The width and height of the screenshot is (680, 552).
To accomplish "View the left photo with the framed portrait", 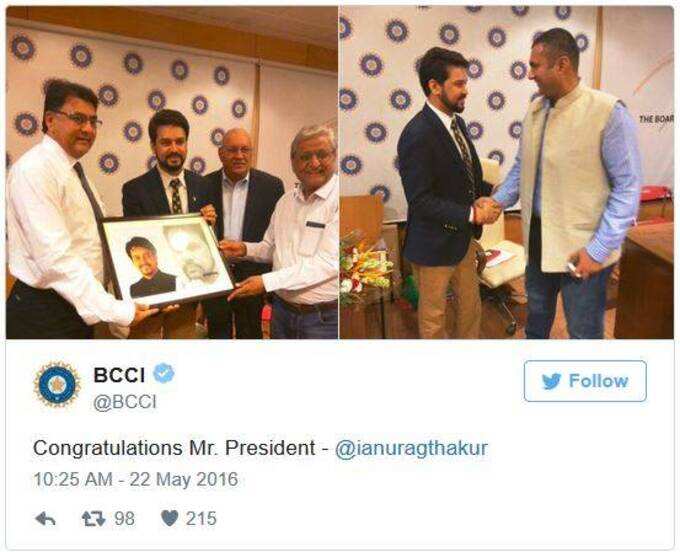I will (x=172, y=173).
